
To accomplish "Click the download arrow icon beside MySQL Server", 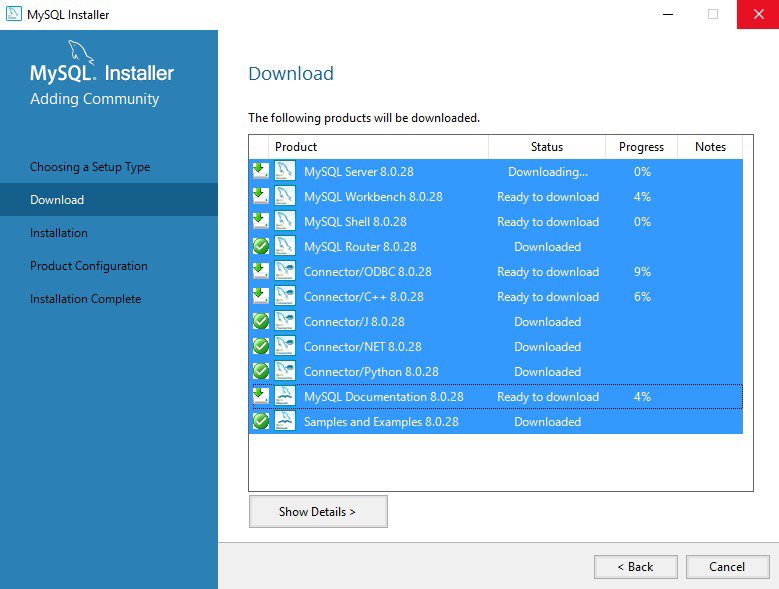I will click(260, 171).
